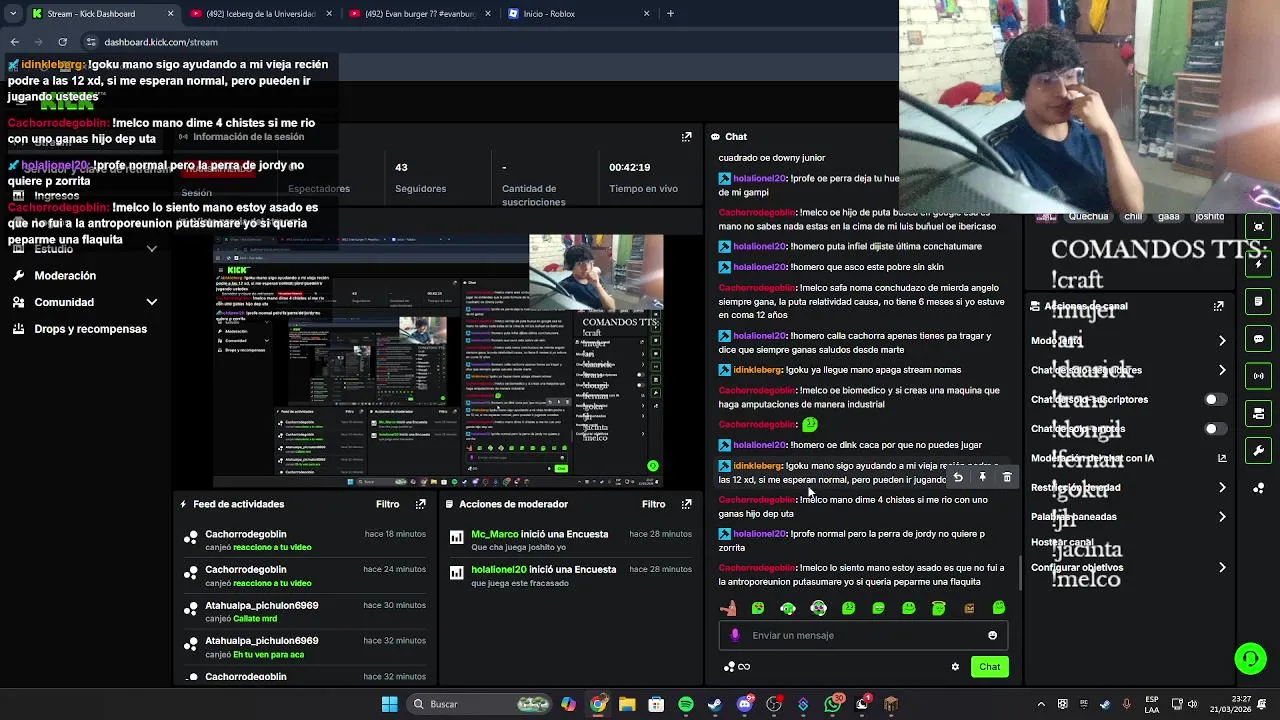
Task: Switch to Evan burger browser tab
Action: (x=418, y=14)
